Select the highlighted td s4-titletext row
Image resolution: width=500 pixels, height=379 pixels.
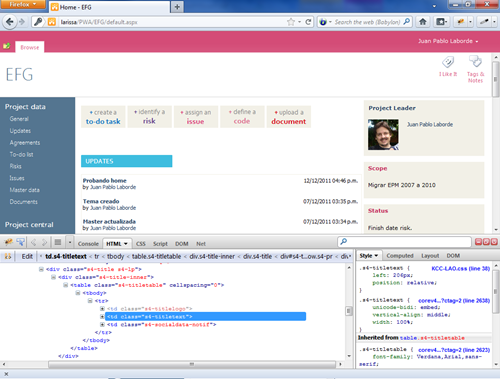tap(206, 317)
